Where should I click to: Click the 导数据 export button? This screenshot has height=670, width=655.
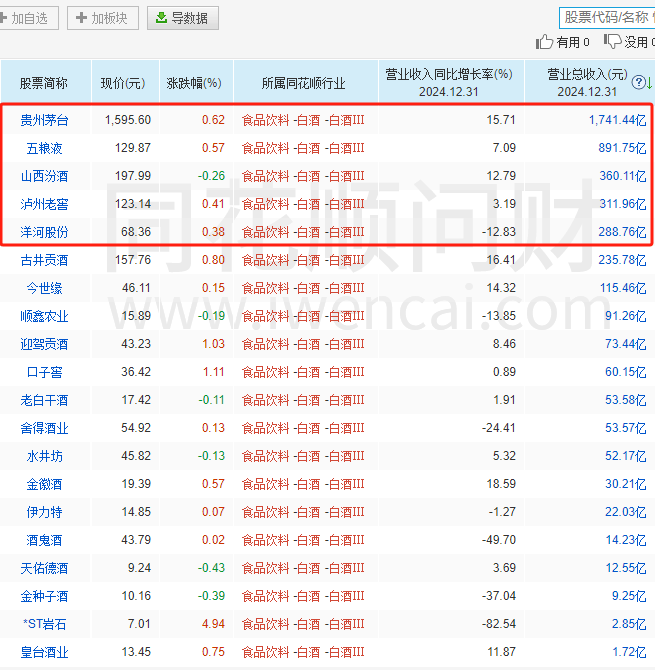[x=183, y=18]
